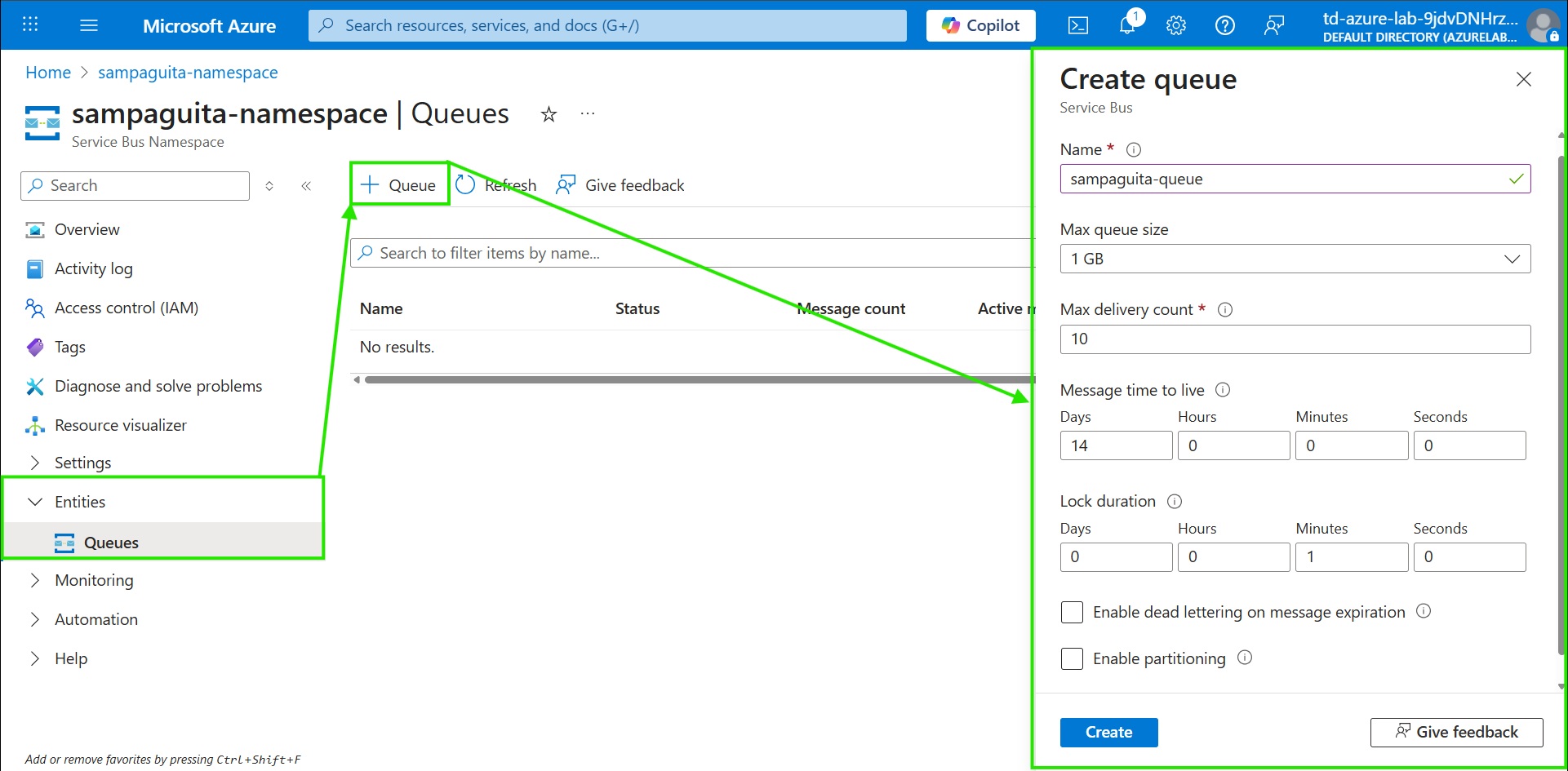Open the Azure portal hamburger menu
Viewport: 1568px width, 771px height.
[89, 25]
